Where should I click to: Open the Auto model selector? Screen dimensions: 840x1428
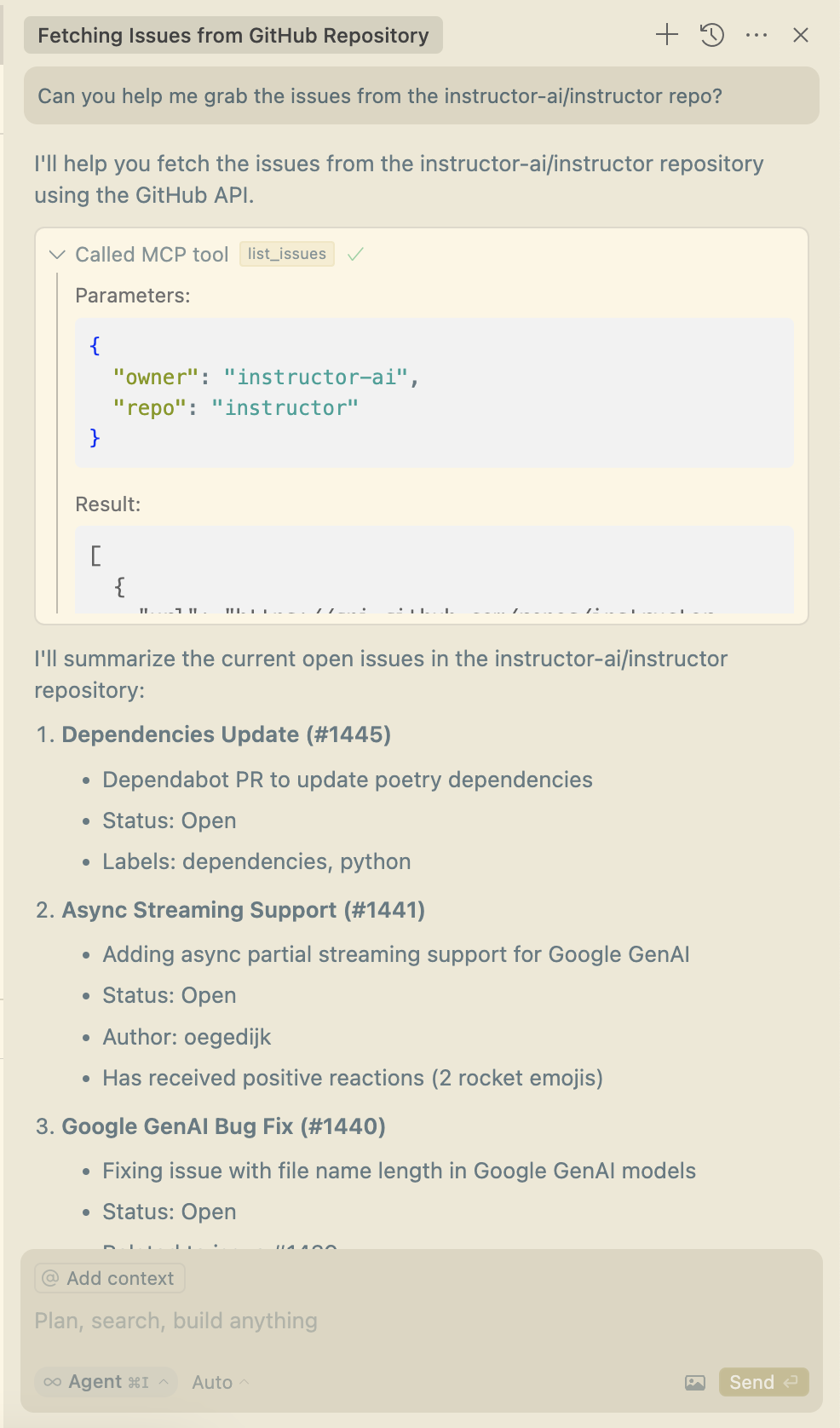click(220, 1382)
